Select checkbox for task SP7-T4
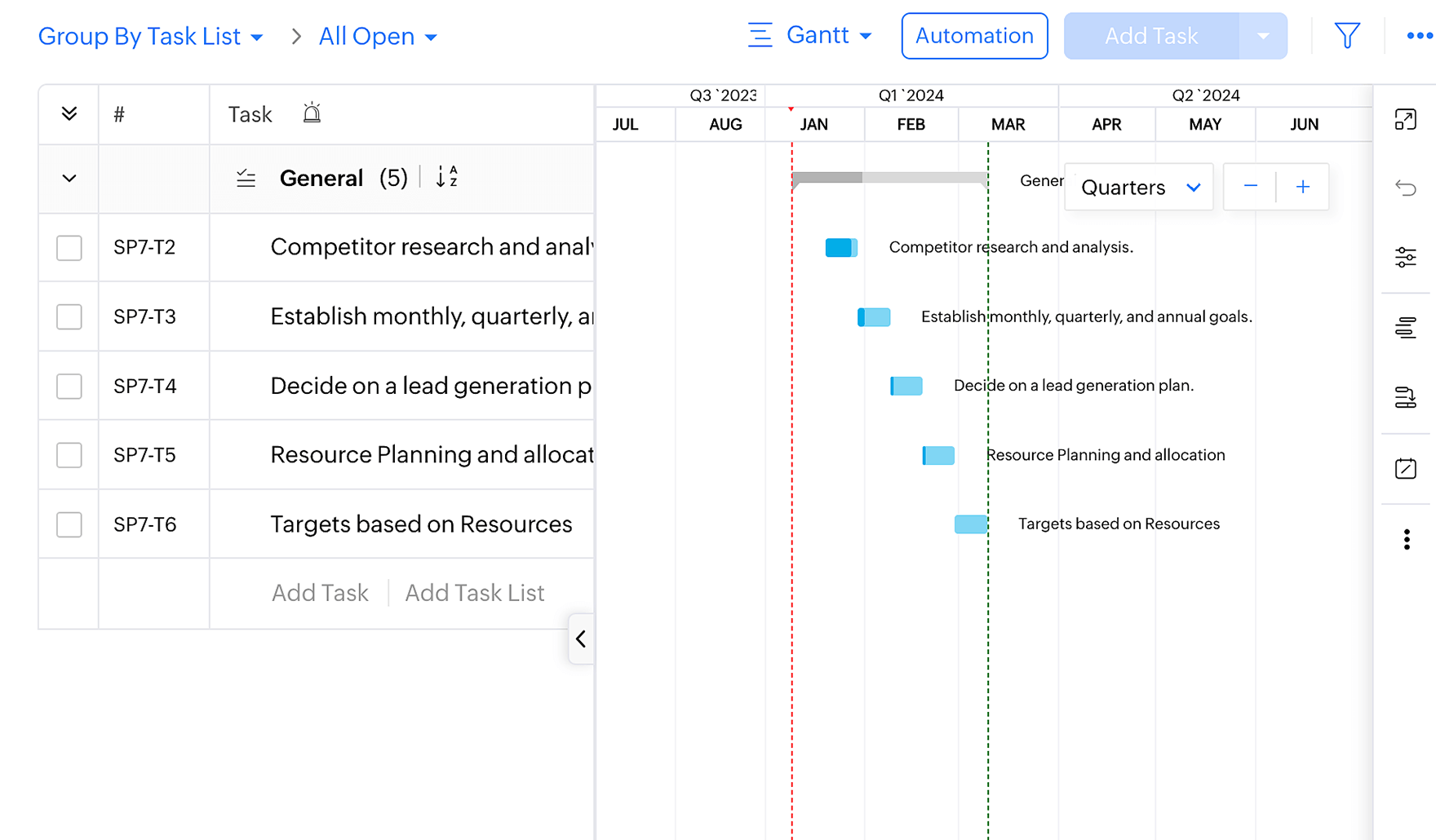Screen dimensions: 1436x840 click(x=69, y=386)
